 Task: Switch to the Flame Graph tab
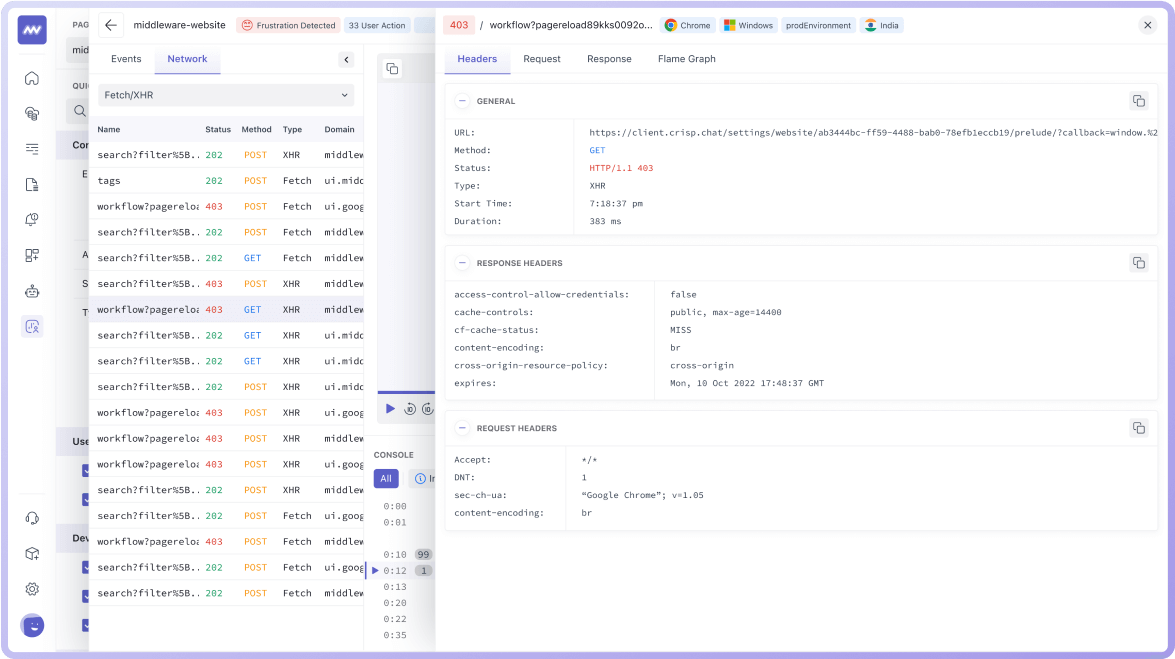pyautogui.click(x=686, y=58)
